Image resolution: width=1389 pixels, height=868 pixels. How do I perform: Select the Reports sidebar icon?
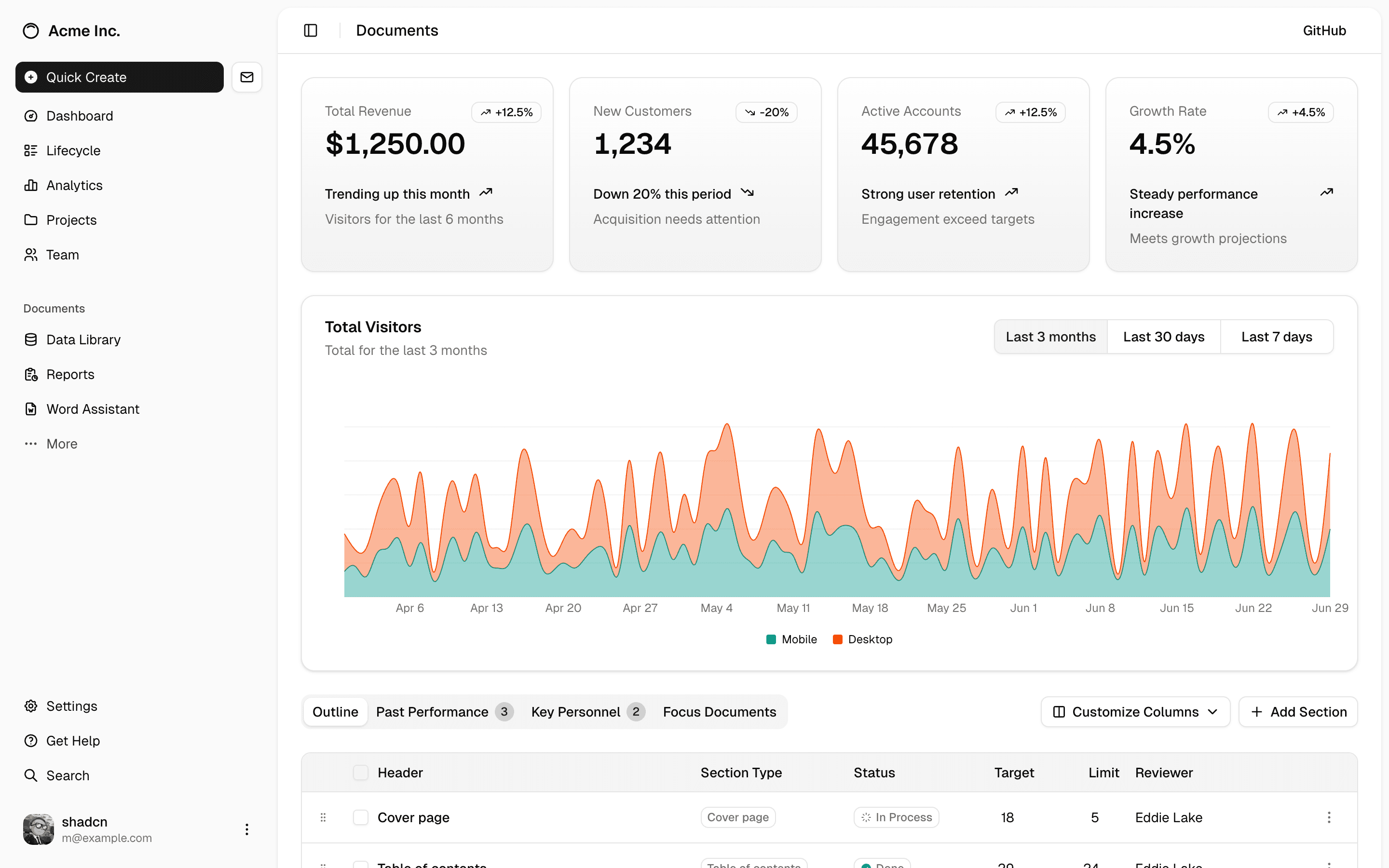[x=31, y=374]
